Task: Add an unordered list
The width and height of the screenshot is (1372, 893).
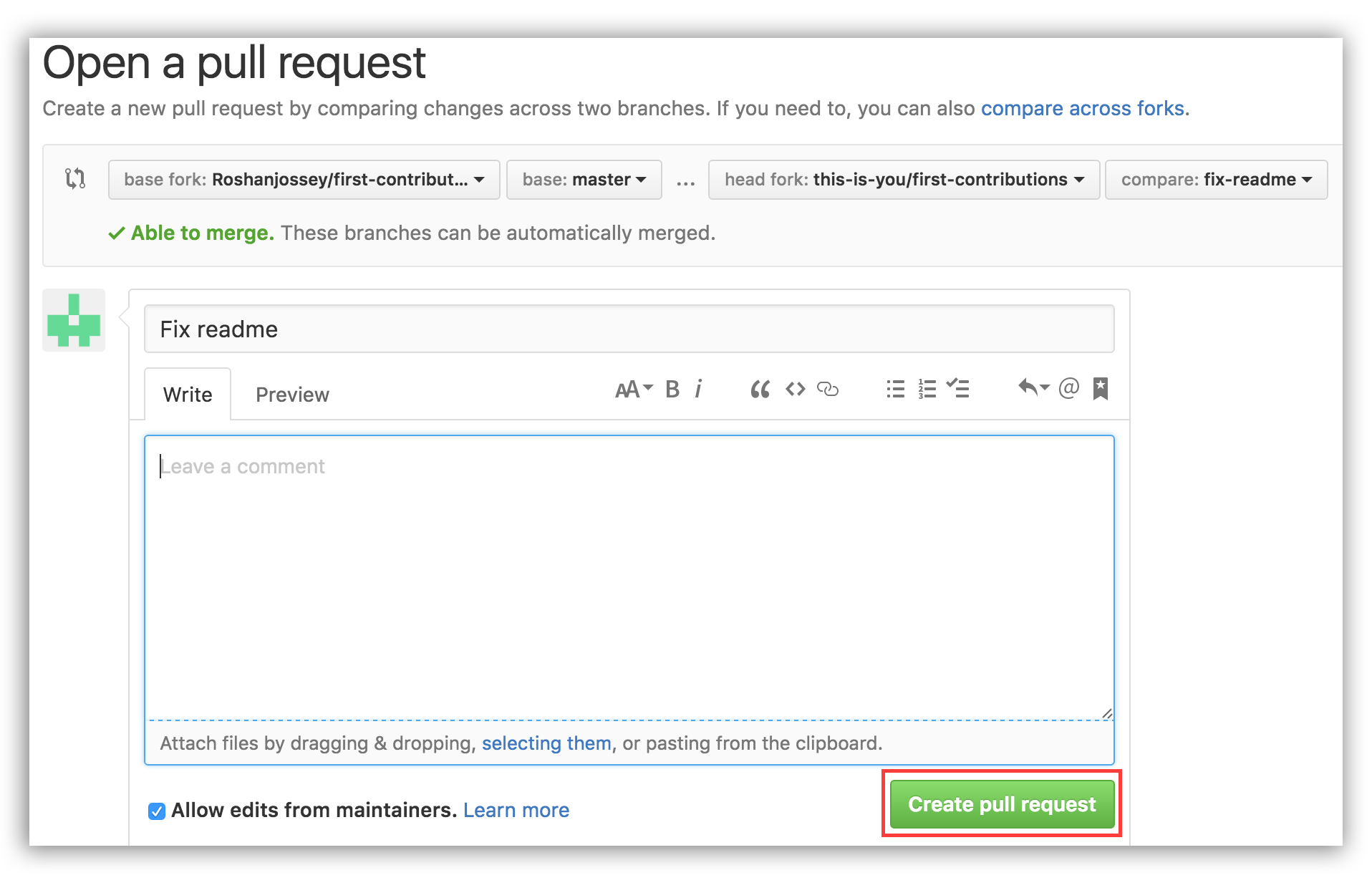Action: tap(895, 389)
